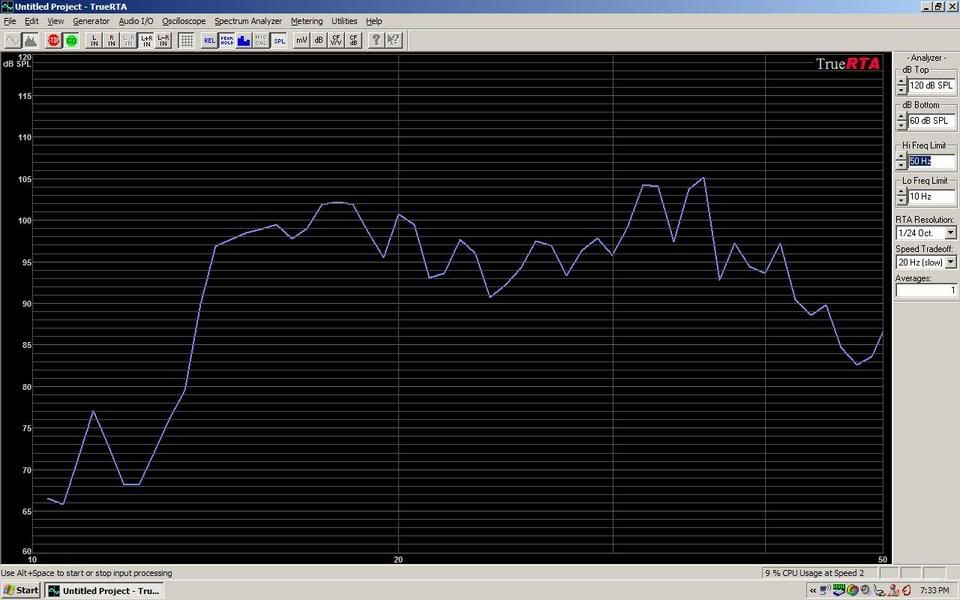
Task: Expand hidden system tray icons chevron
Action: tap(812, 590)
